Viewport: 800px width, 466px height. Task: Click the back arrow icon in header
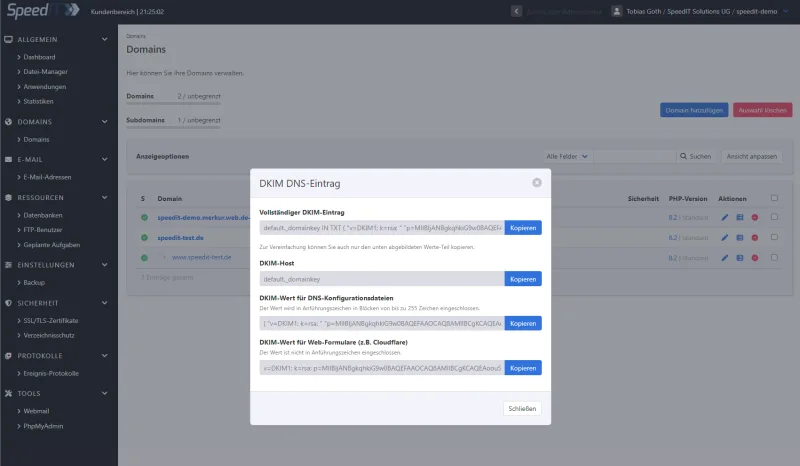(x=516, y=11)
